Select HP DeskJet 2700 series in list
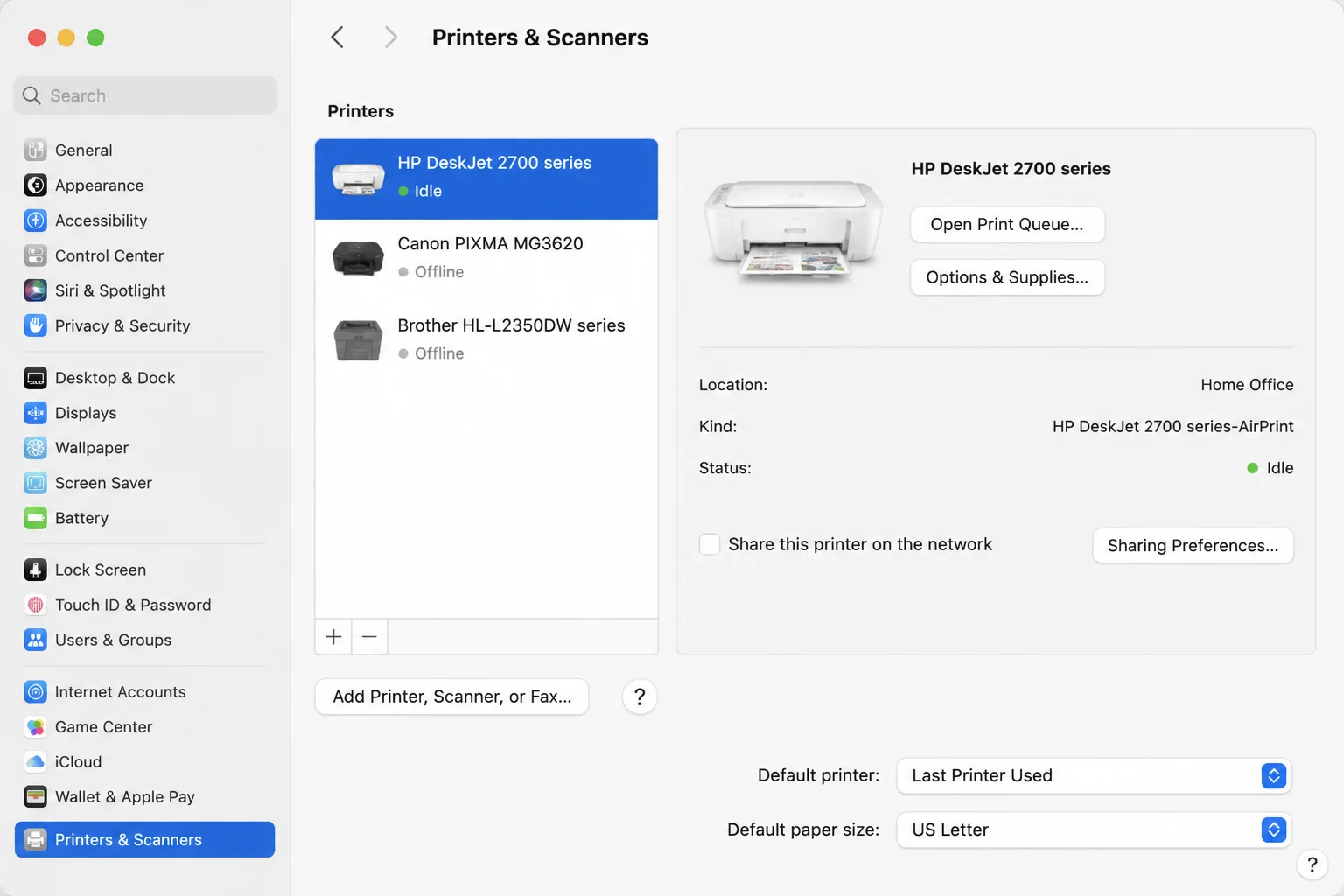This screenshot has height=896, width=1344. click(x=486, y=178)
